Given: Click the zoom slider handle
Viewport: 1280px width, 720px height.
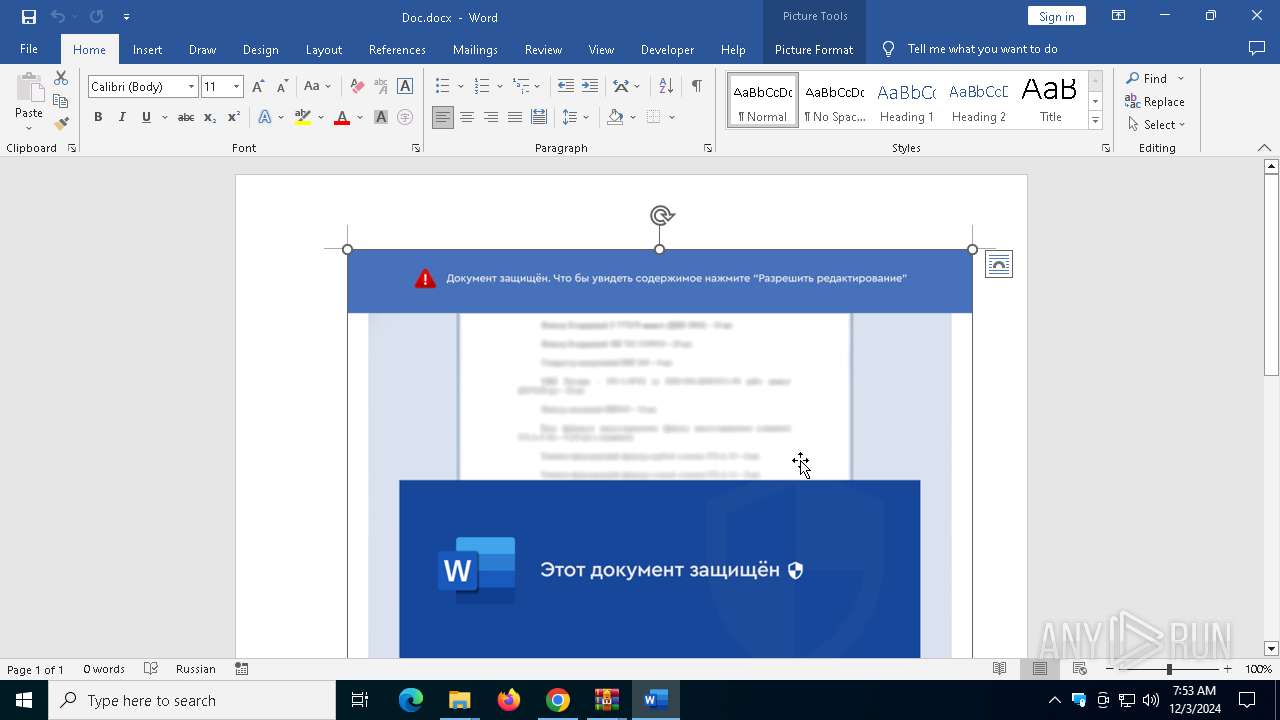Looking at the screenshot, I should (x=1169, y=669).
